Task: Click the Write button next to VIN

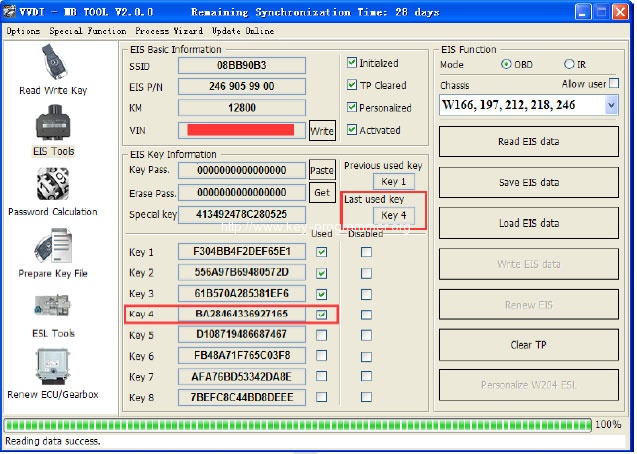Action: click(322, 131)
